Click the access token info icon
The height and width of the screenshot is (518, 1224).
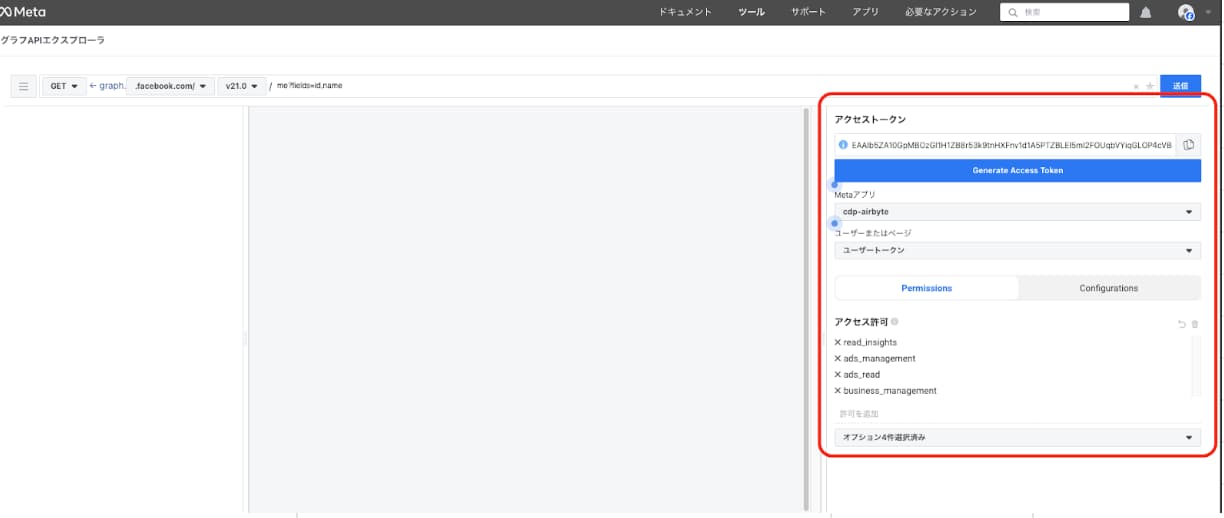pyautogui.click(x=843, y=145)
